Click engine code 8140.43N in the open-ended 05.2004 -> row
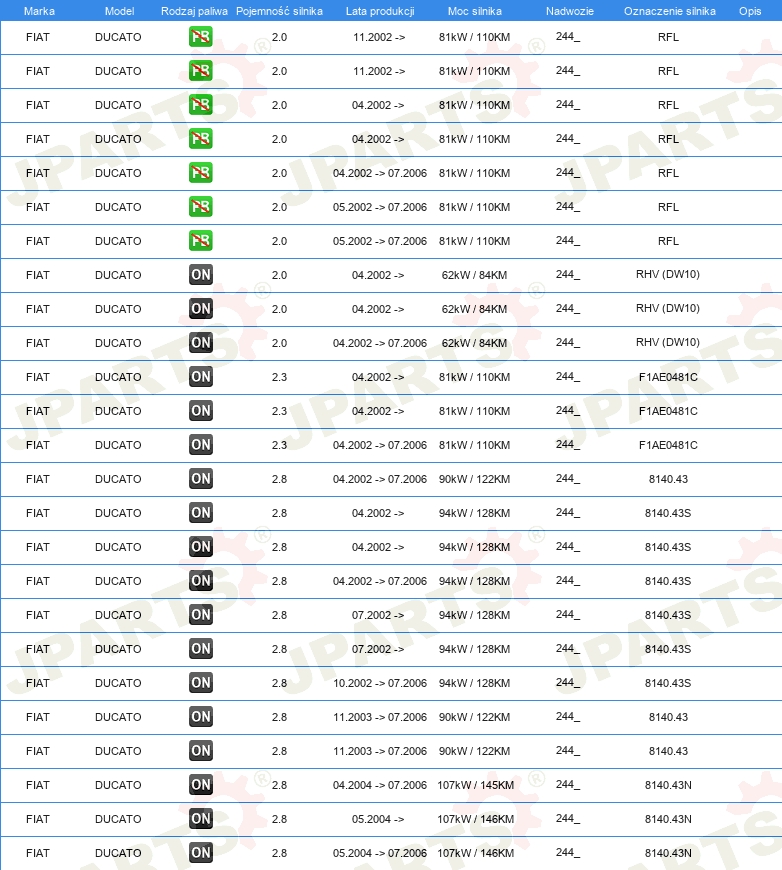The height and width of the screenshot is (870, 782). click(x=668, y=819)
